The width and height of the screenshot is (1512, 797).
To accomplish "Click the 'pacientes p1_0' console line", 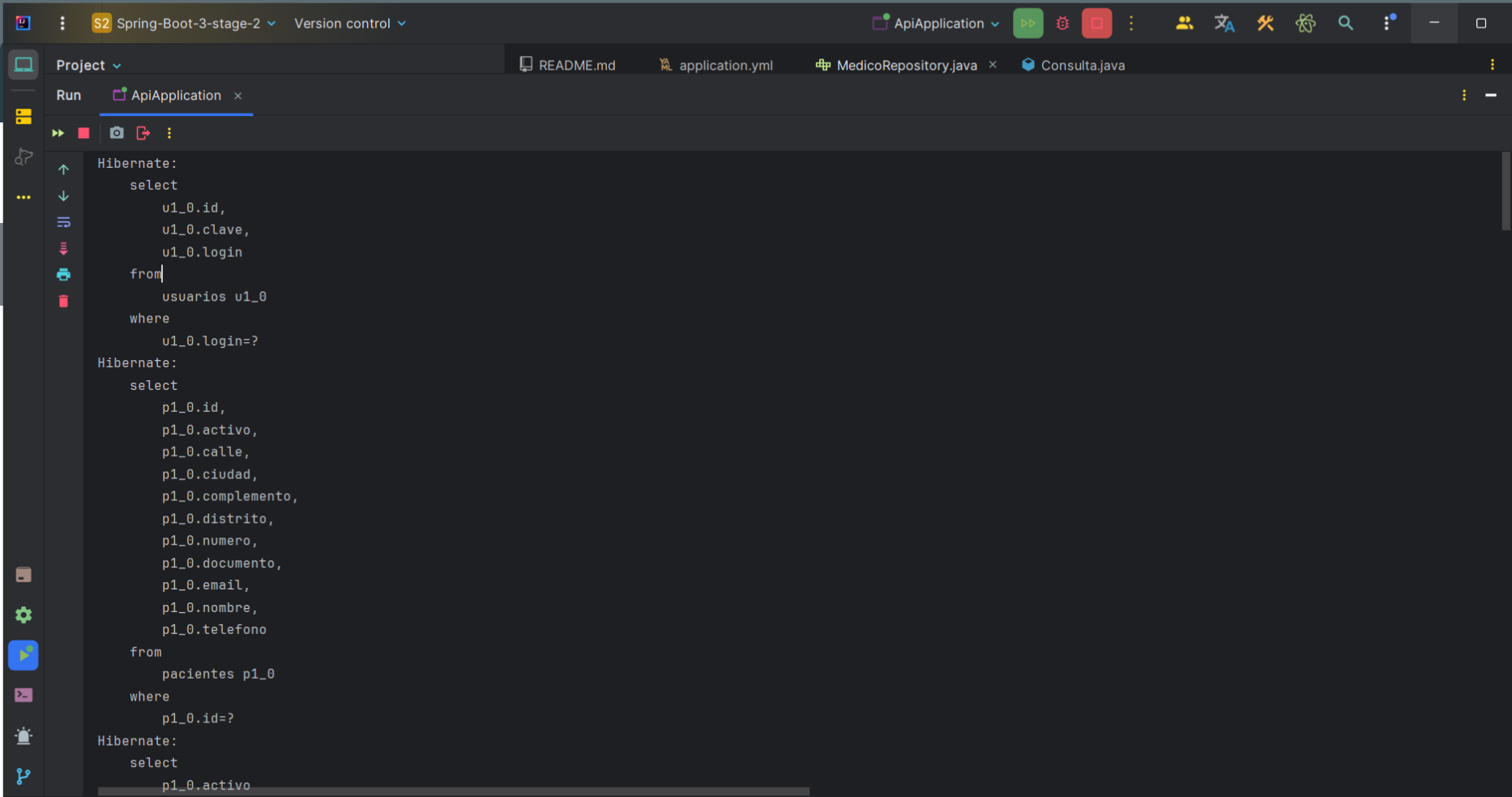I will [218, 674].
